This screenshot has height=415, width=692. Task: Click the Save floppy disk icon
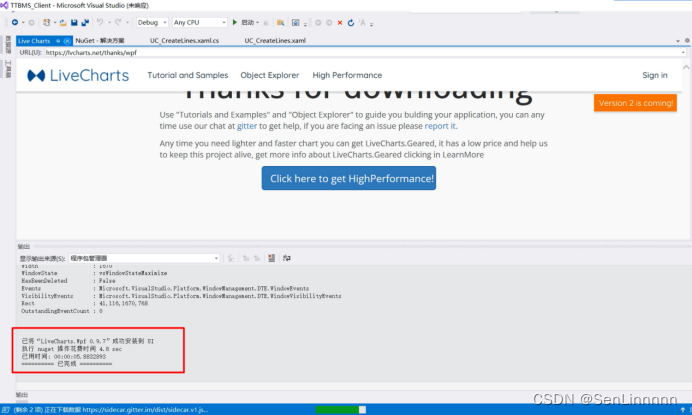[74, 23]
